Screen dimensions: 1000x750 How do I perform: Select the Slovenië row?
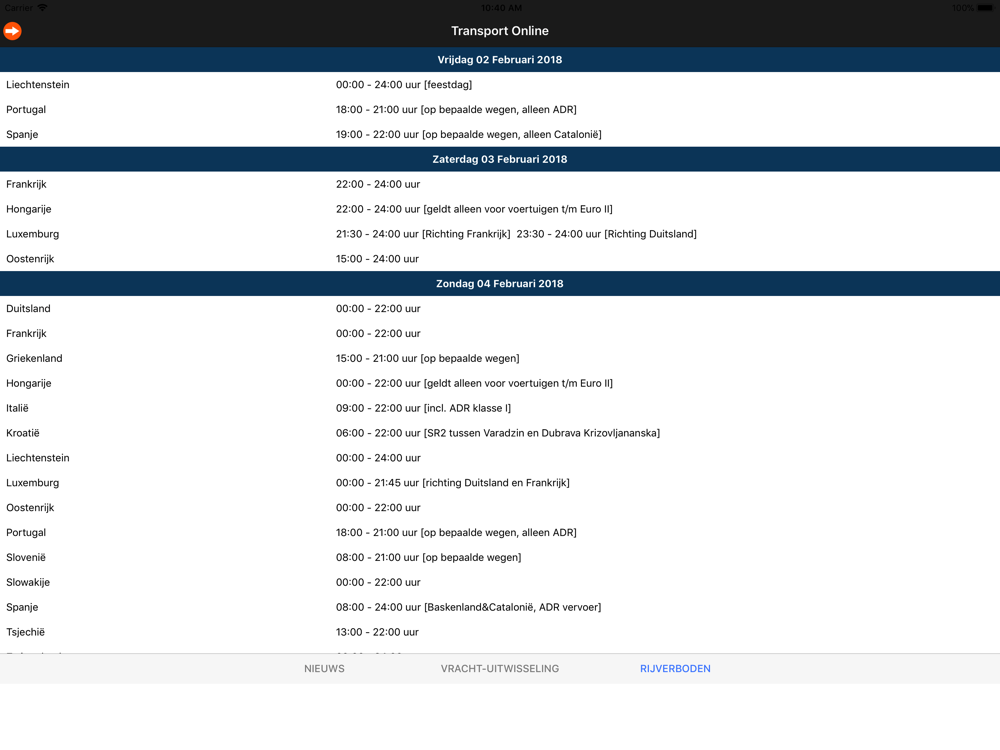click(500, 557)
